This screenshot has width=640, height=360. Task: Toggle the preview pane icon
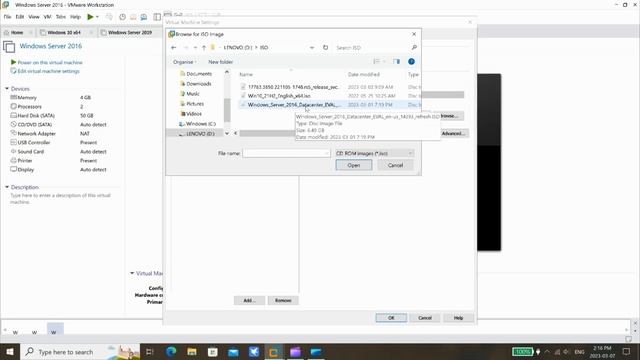396,62
